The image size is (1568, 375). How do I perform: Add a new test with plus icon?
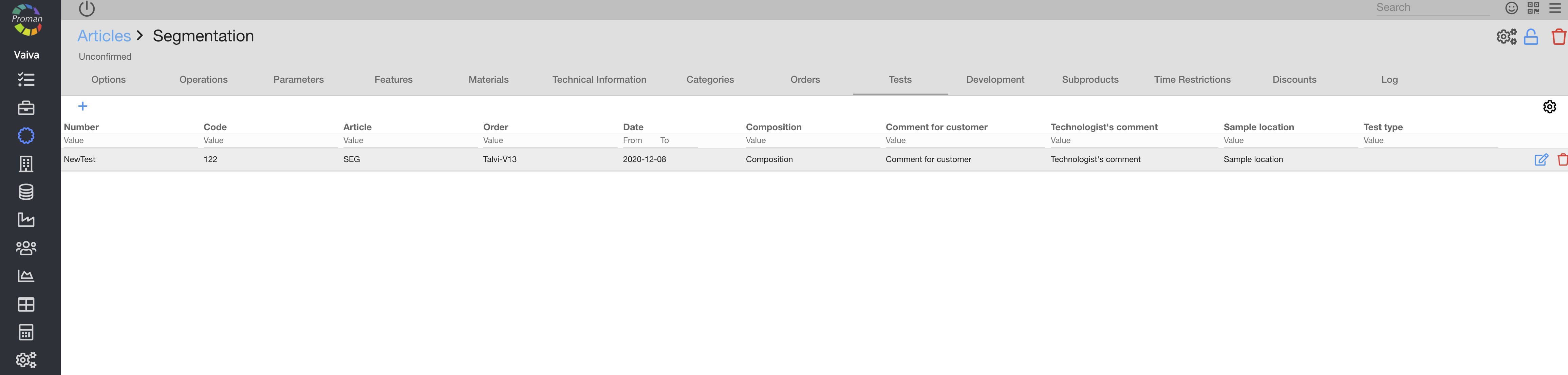coord(83,106)
